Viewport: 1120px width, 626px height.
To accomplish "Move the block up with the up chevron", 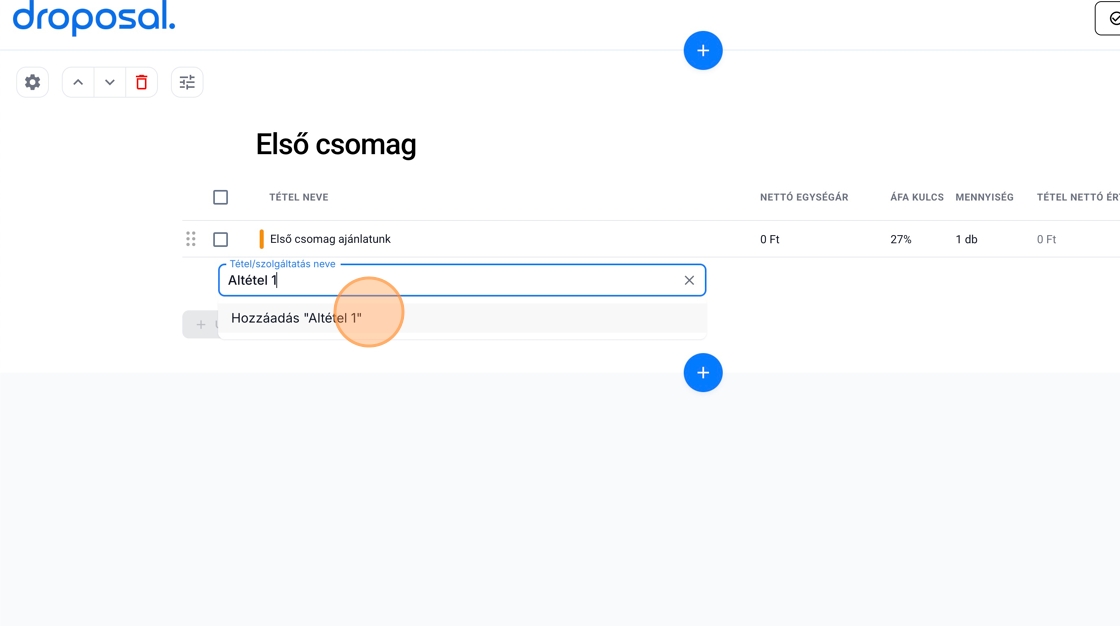I will coord(78,82).
